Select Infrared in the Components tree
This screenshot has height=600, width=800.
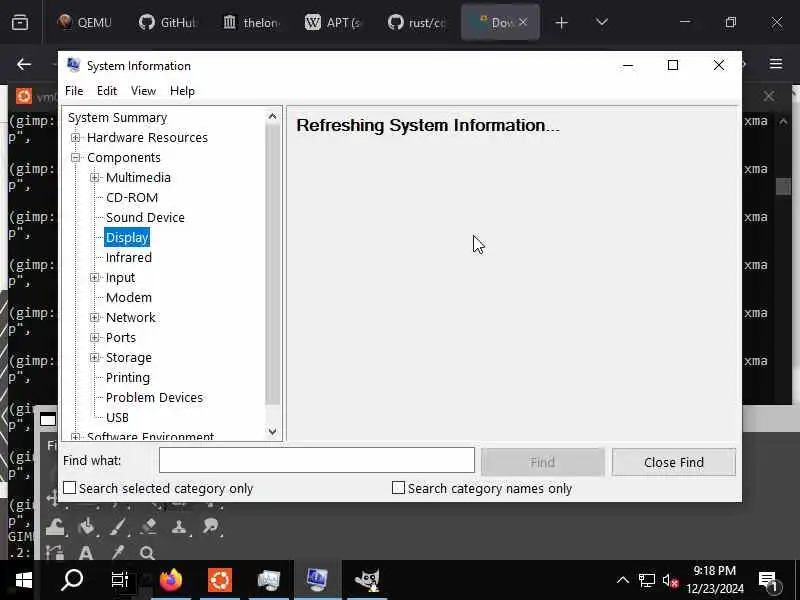129,257
